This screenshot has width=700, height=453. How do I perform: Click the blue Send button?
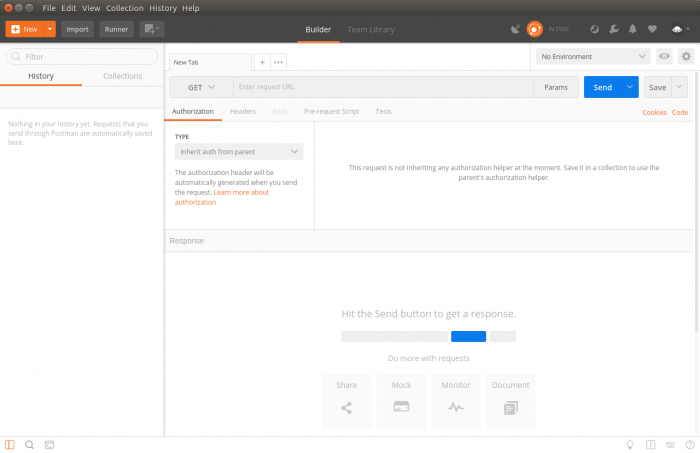pos(603,88)
